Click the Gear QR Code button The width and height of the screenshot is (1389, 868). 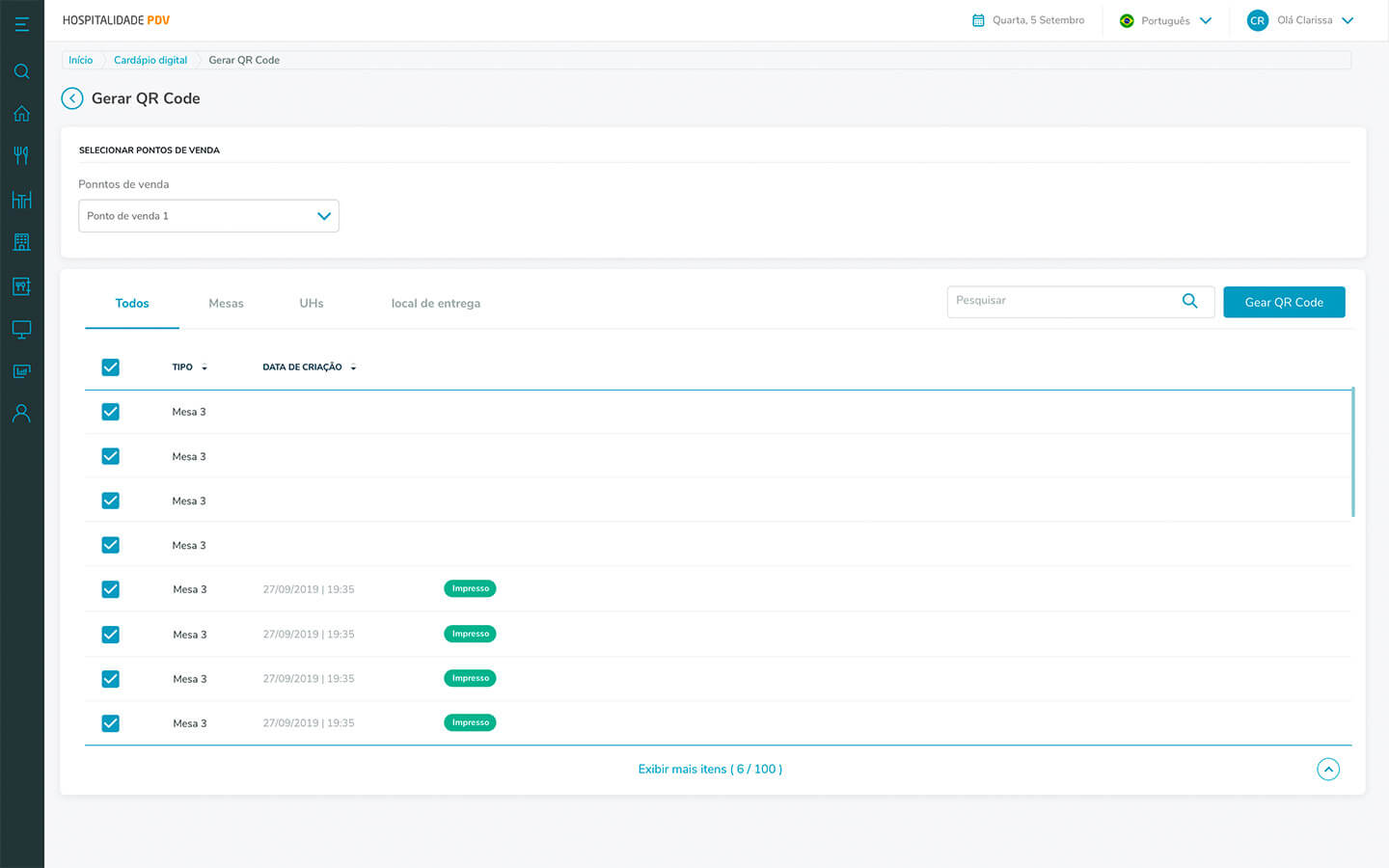(x=1284, y=302)
